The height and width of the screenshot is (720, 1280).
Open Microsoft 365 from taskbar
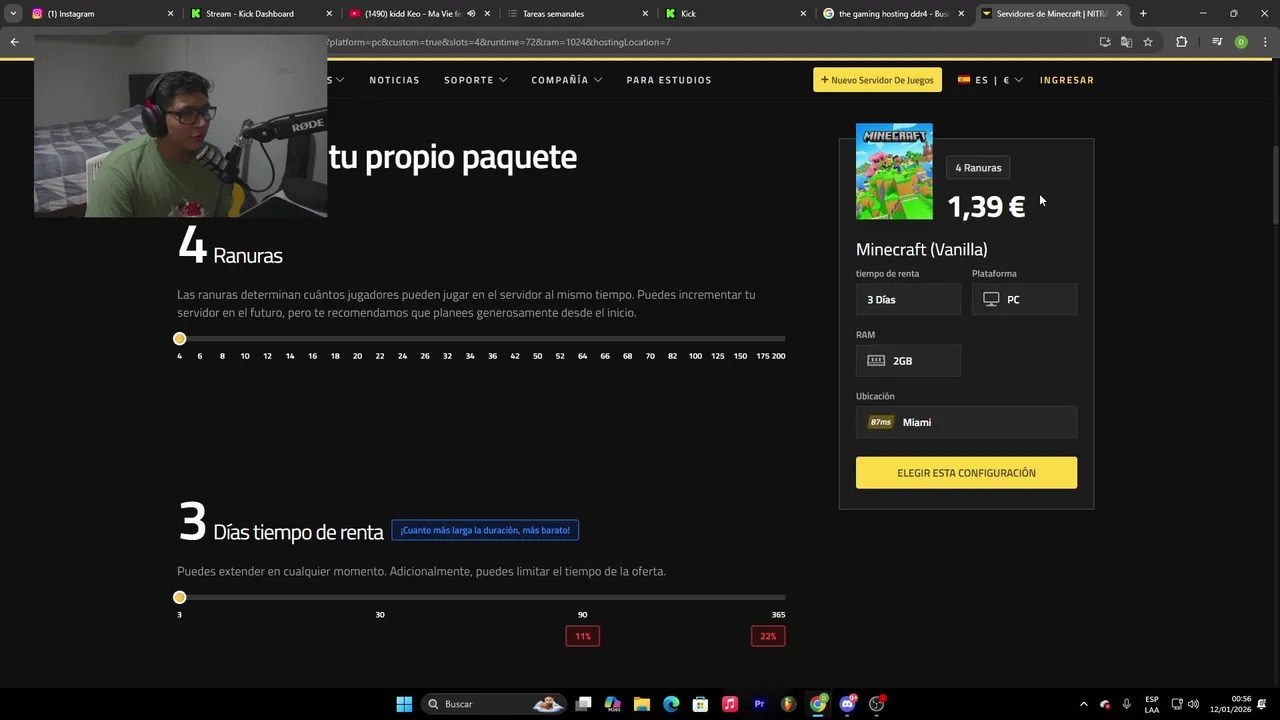pyautogui.click(x=613, y=704)
